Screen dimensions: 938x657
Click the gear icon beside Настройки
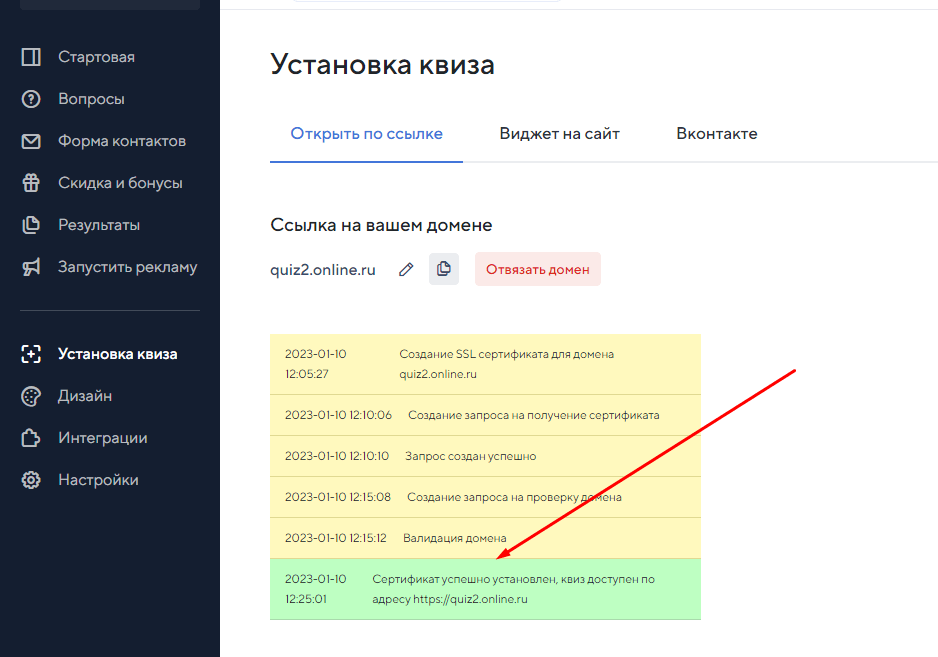click(31, 480)
